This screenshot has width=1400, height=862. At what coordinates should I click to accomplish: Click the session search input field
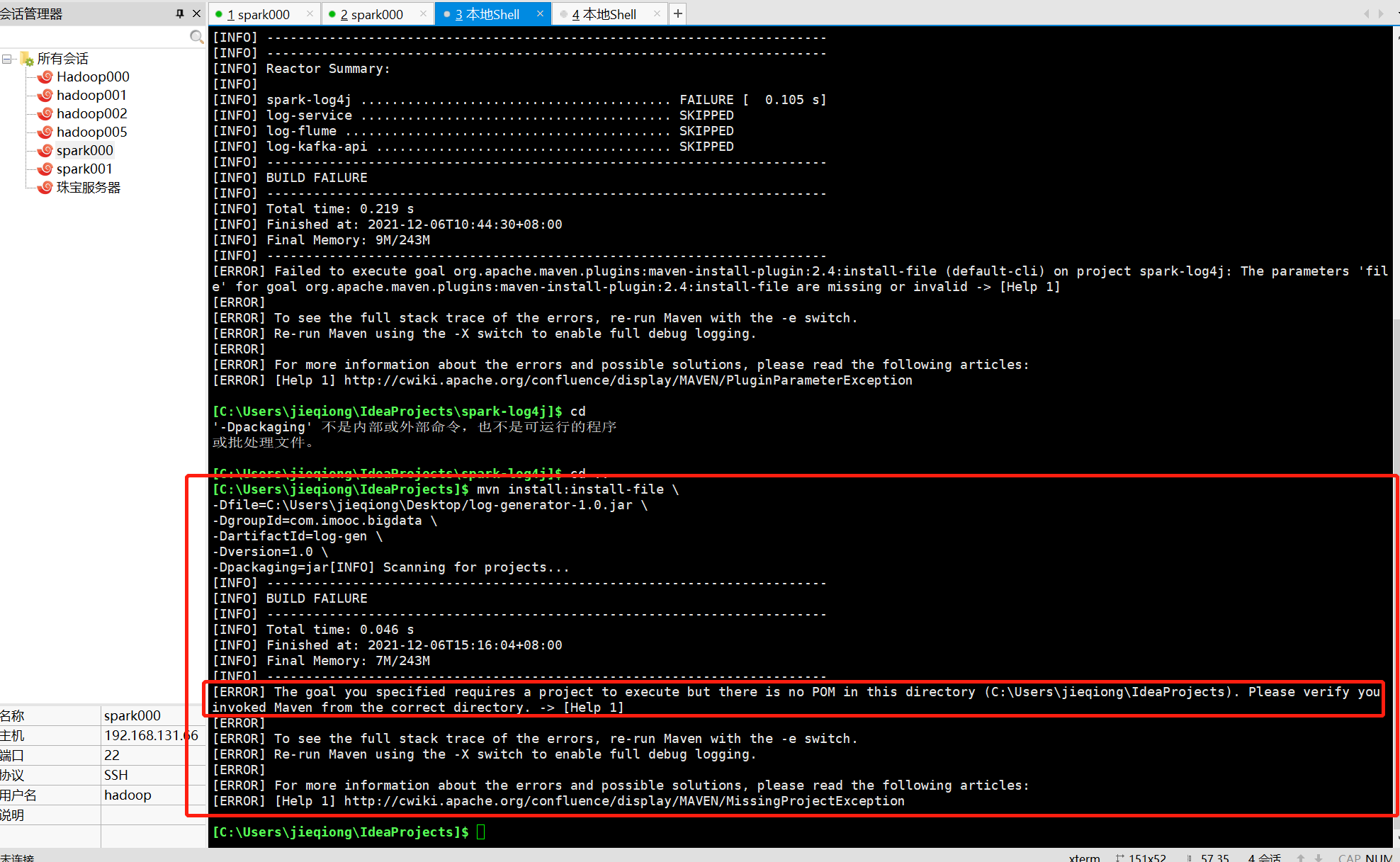point(92,37)
